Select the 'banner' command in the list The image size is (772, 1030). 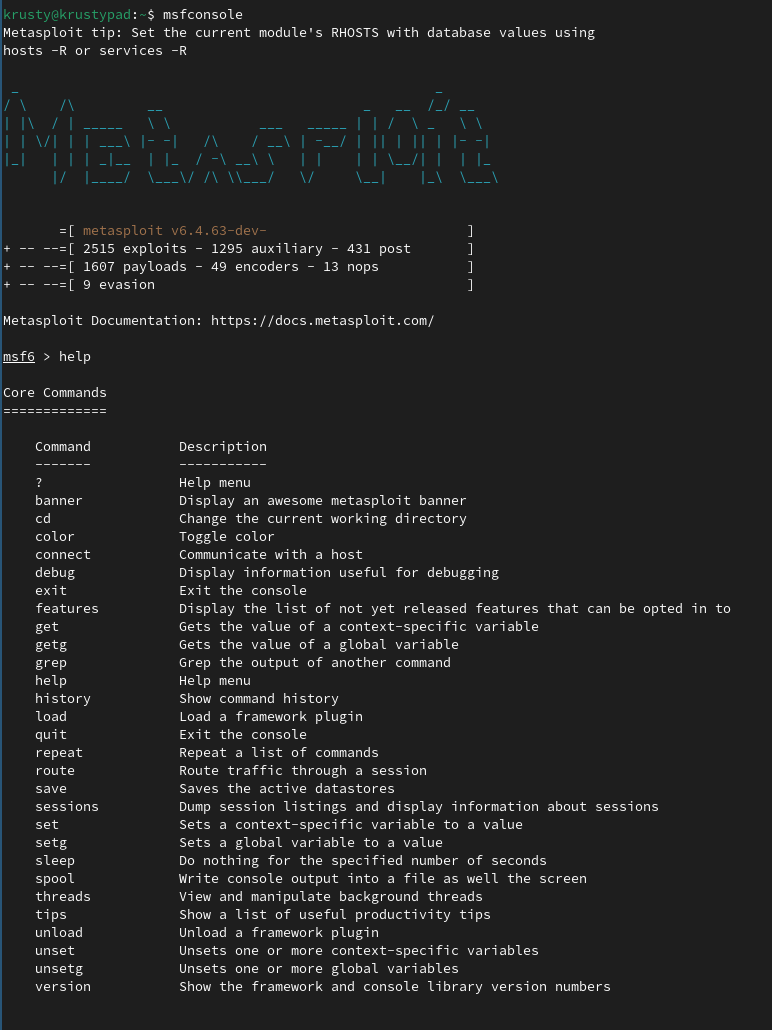point(59,501)
